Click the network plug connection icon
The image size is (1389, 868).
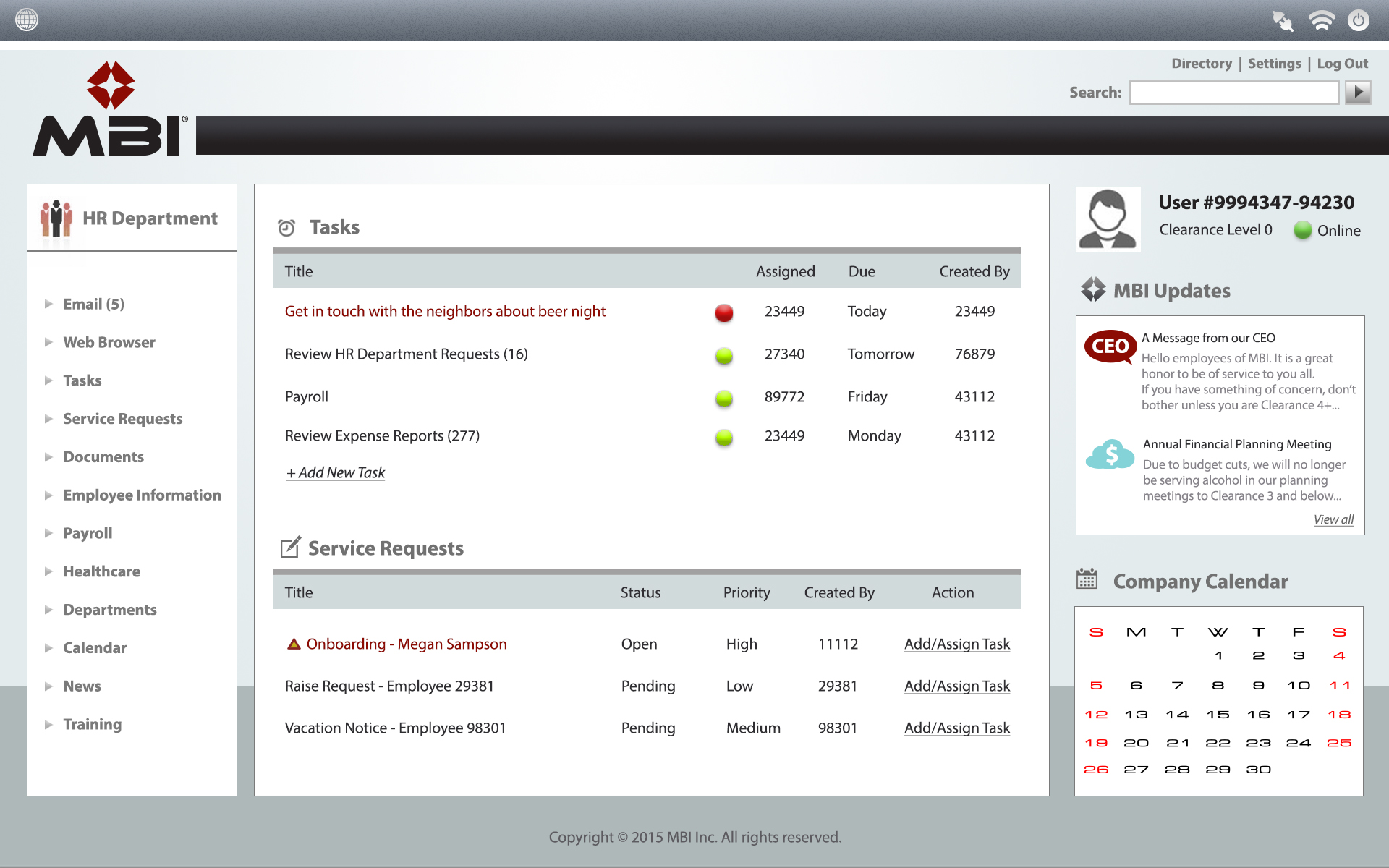pyautogui.click(x=1283, y=20)
